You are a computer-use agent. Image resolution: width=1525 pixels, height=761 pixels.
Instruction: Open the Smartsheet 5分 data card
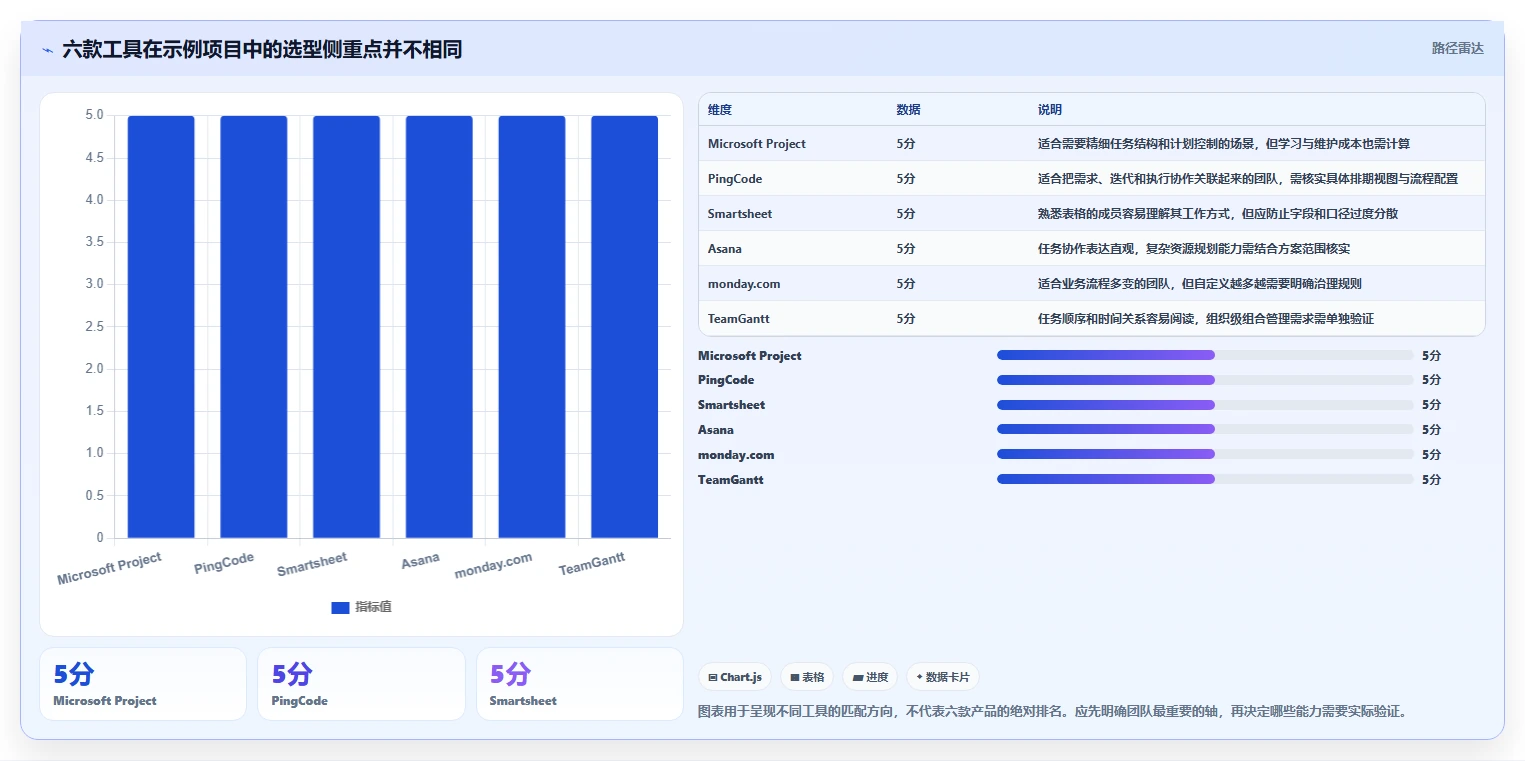point(580,684)
